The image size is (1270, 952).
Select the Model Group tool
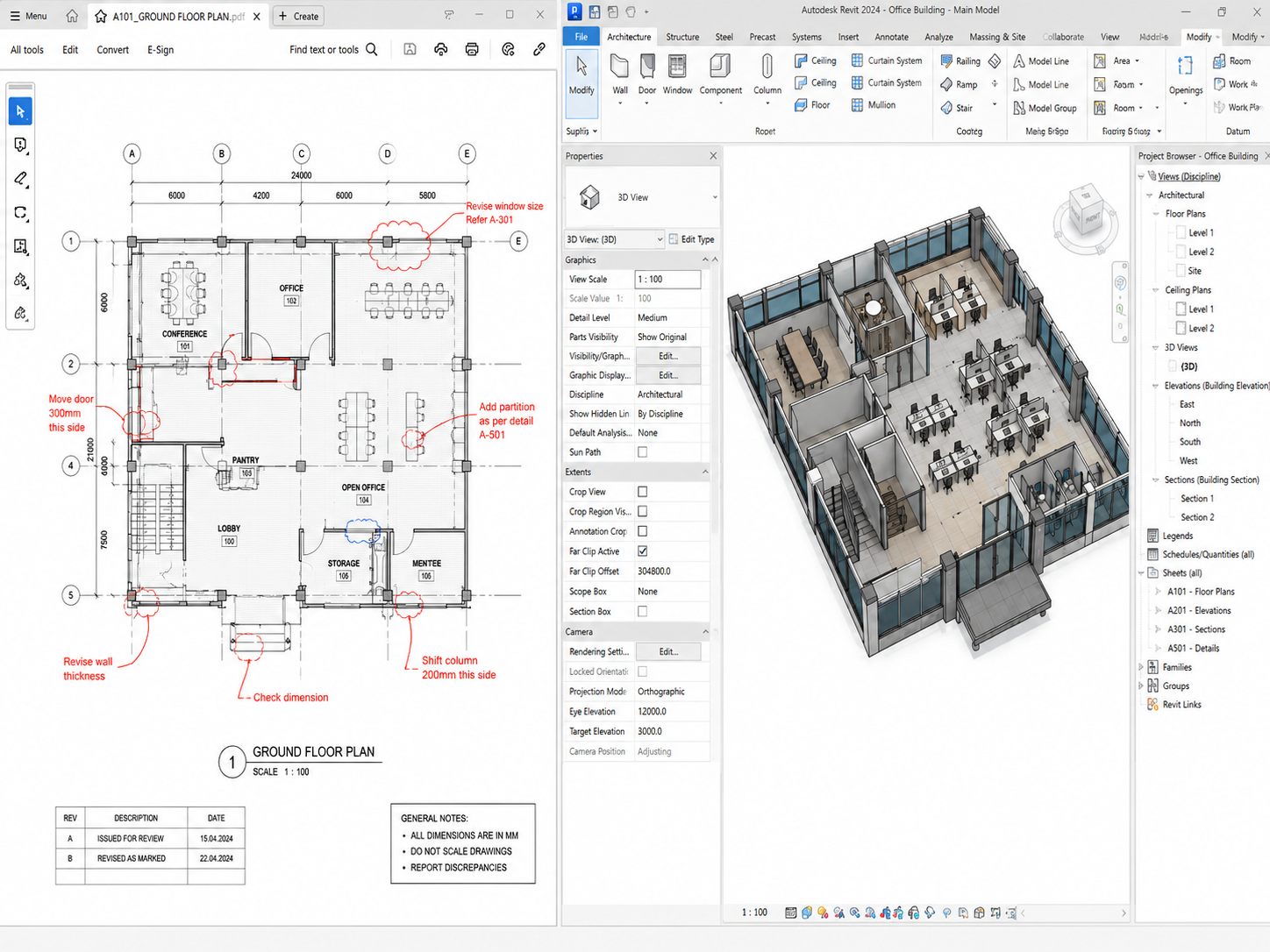(x=1045, y=109)
